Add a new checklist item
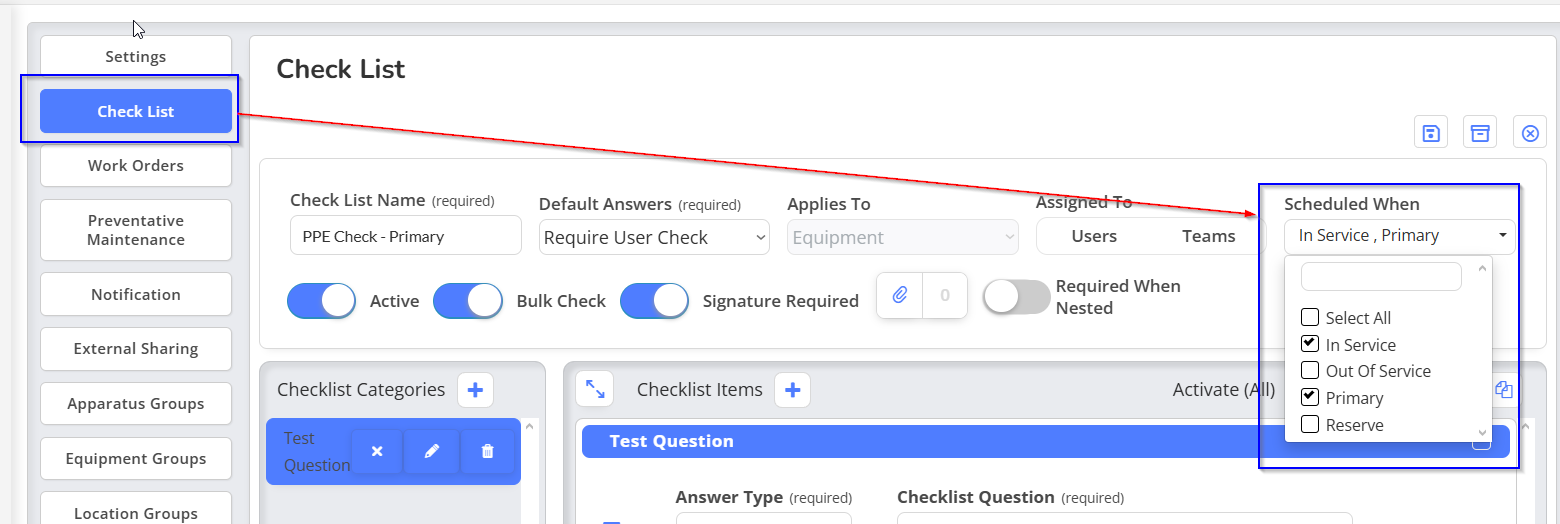The height and width of the screenshot is (524, 1560). tap(793, 390)
